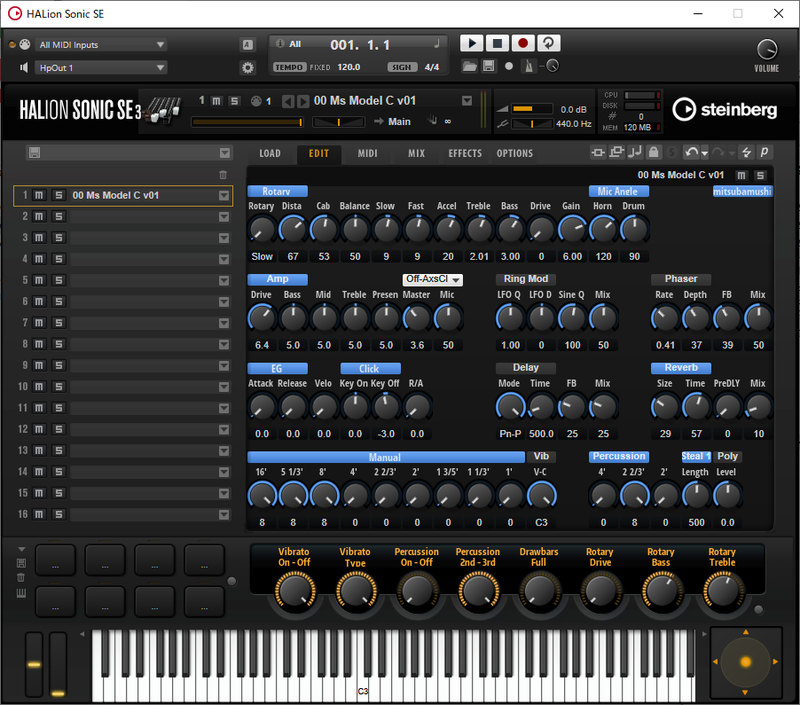
Task: Open the settings gear icon
Action: click(x=247, y=67)
